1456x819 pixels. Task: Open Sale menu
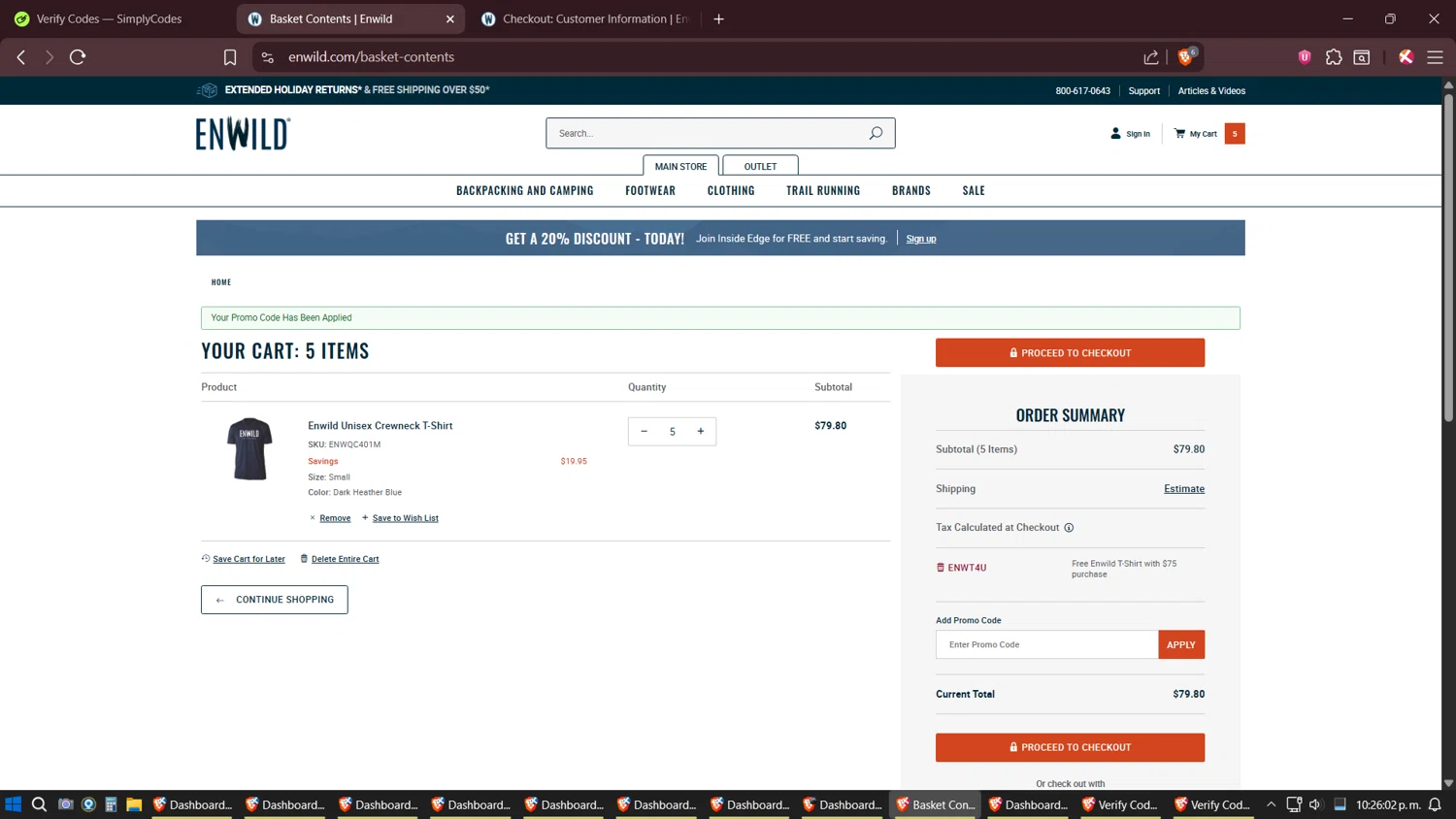pos(974,190)
